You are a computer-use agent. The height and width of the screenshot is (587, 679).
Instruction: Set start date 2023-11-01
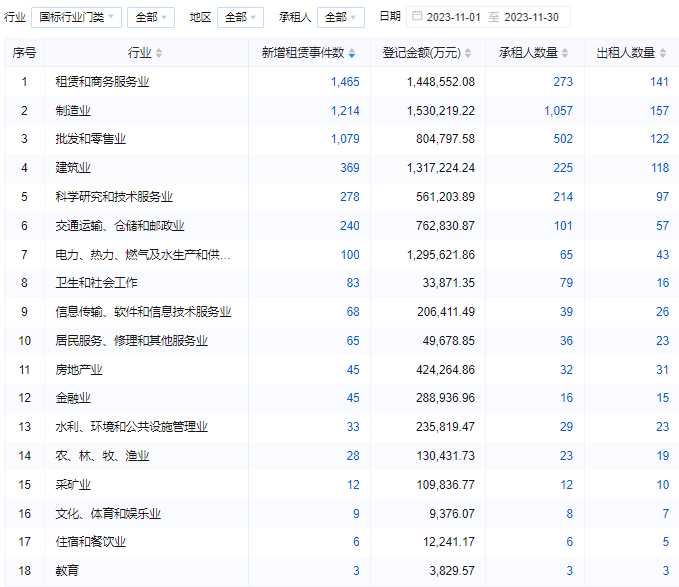tap(453, 17)
